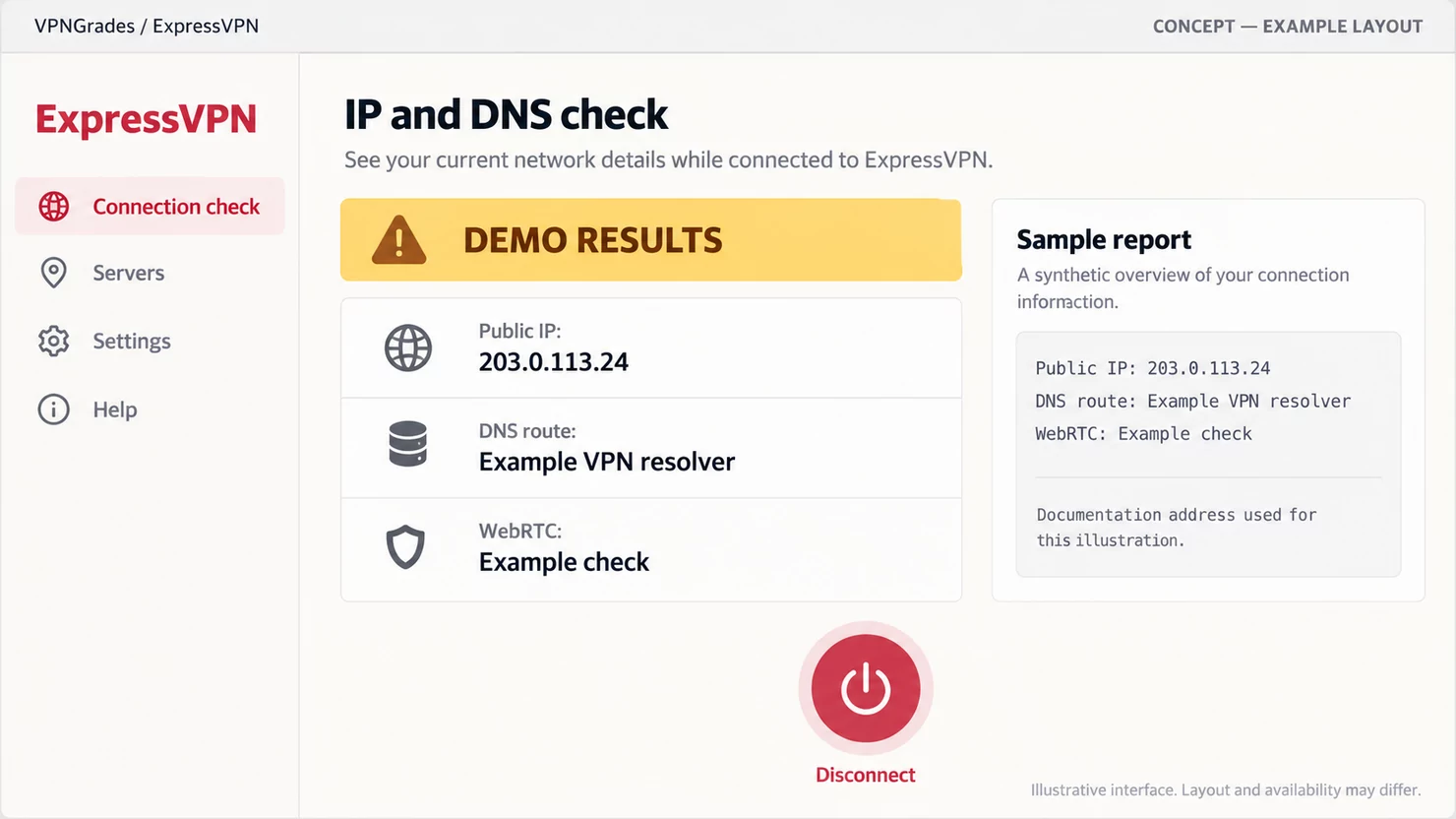Click the gear icon beside Settings
The height and width of the screenshot is (819, 1456).
click(54, 341)
